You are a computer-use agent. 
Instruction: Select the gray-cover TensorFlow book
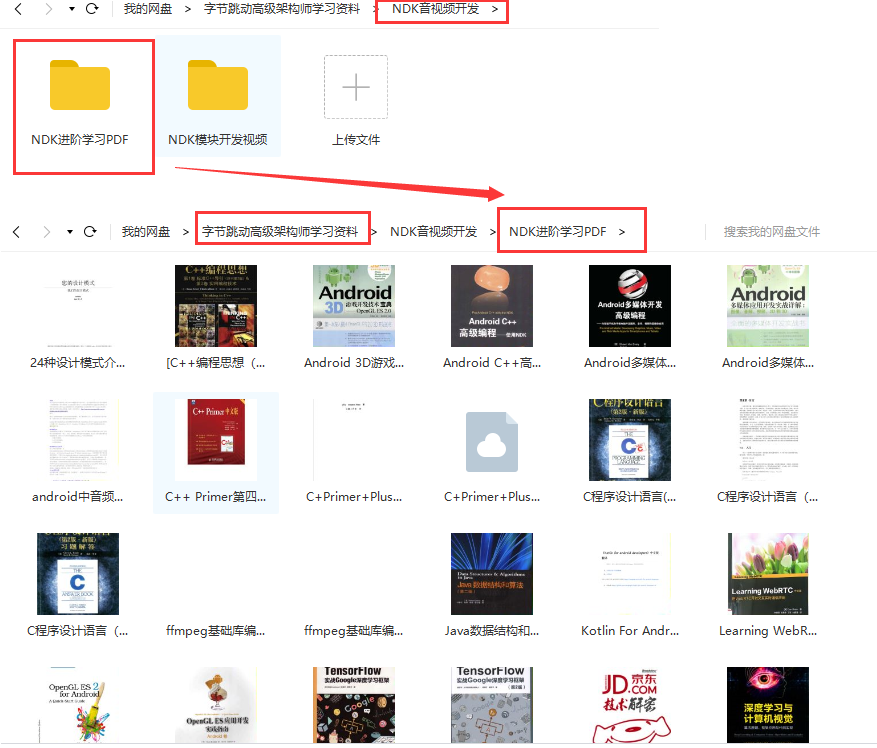(x=492, y=704)
